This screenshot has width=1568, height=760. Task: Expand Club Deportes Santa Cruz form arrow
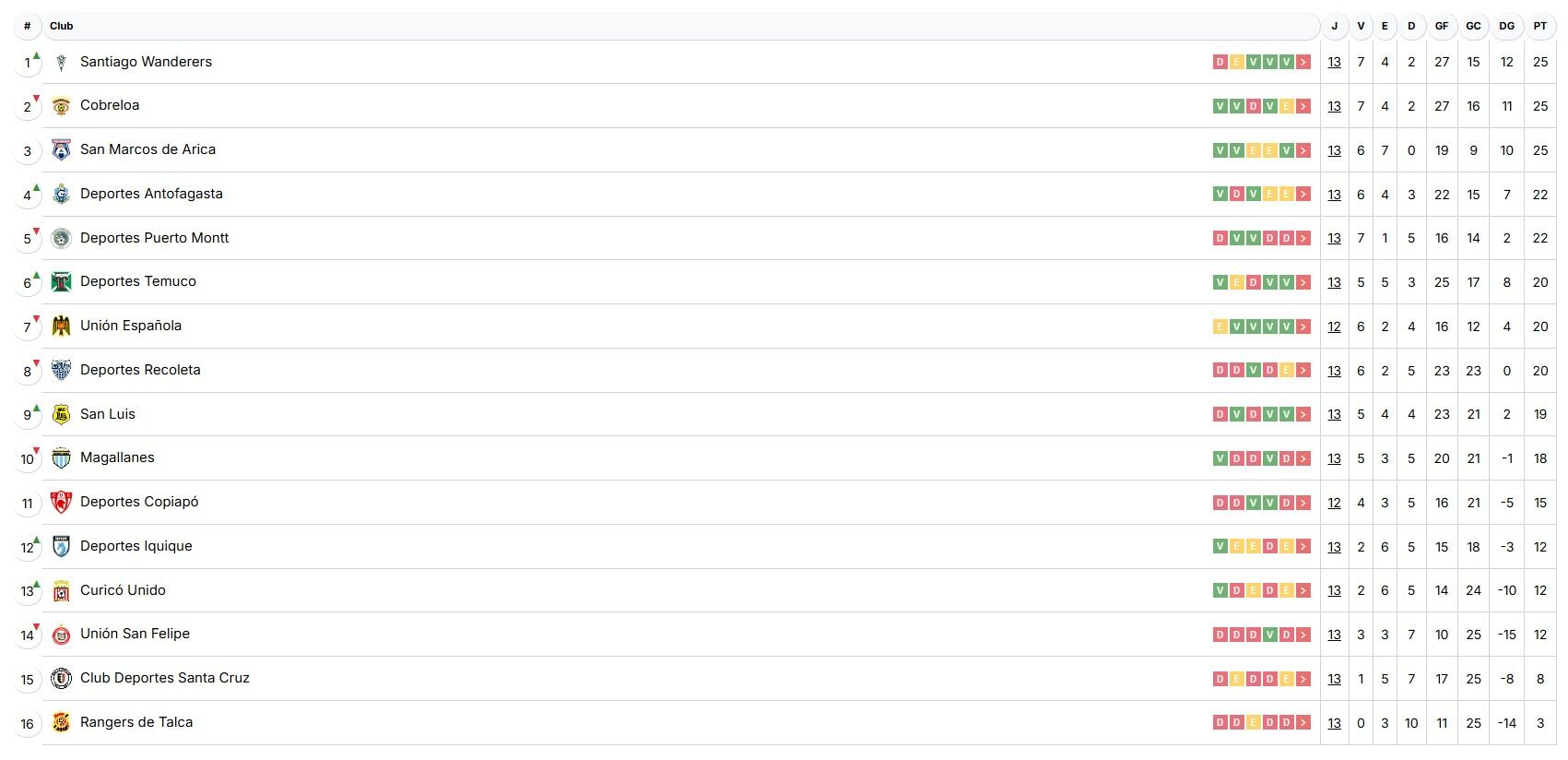coord(1303,679)
